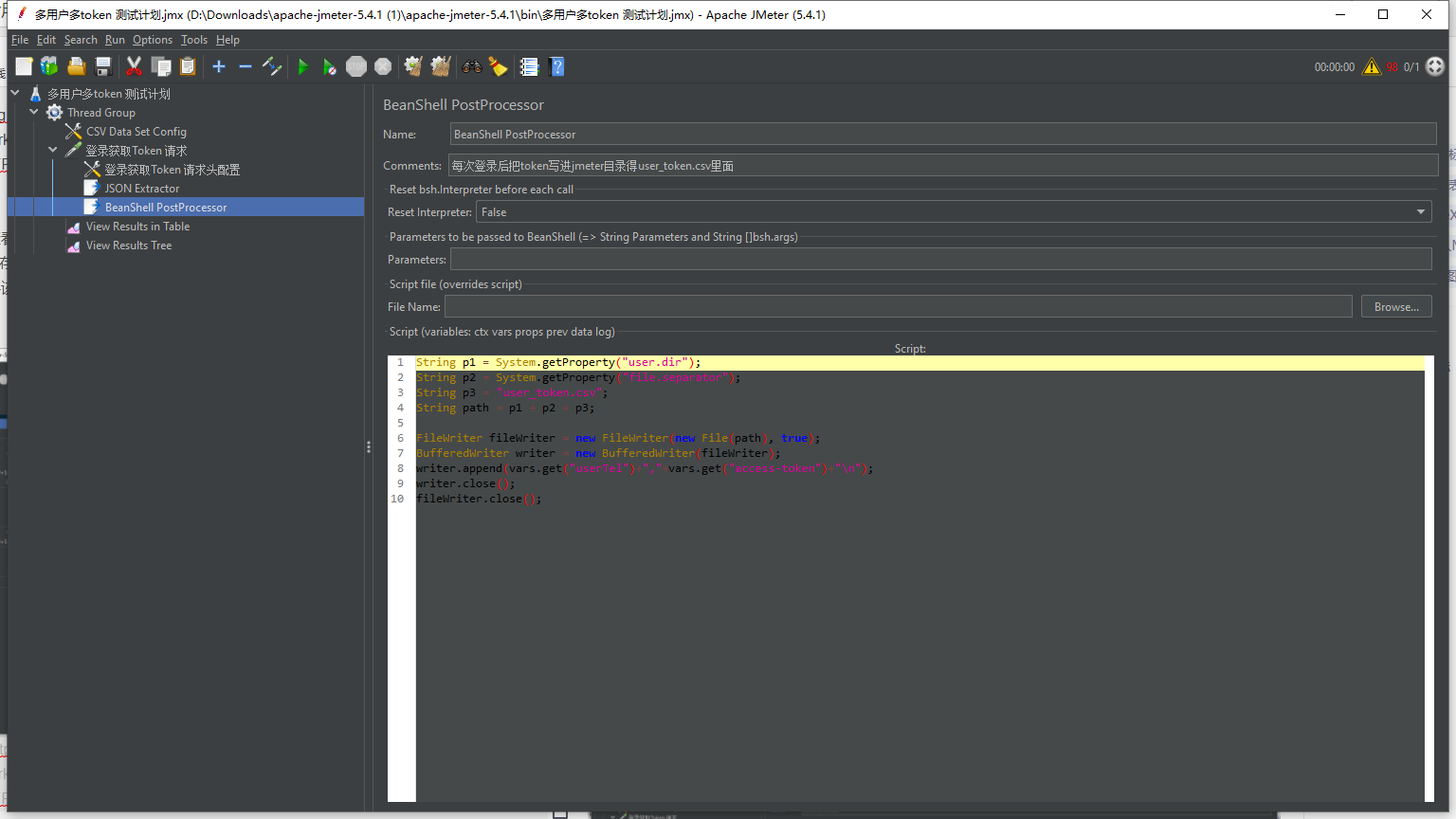
Task: Collapse the 登录获取Token 请求 node arrow
Action: (x=53, y=150)
